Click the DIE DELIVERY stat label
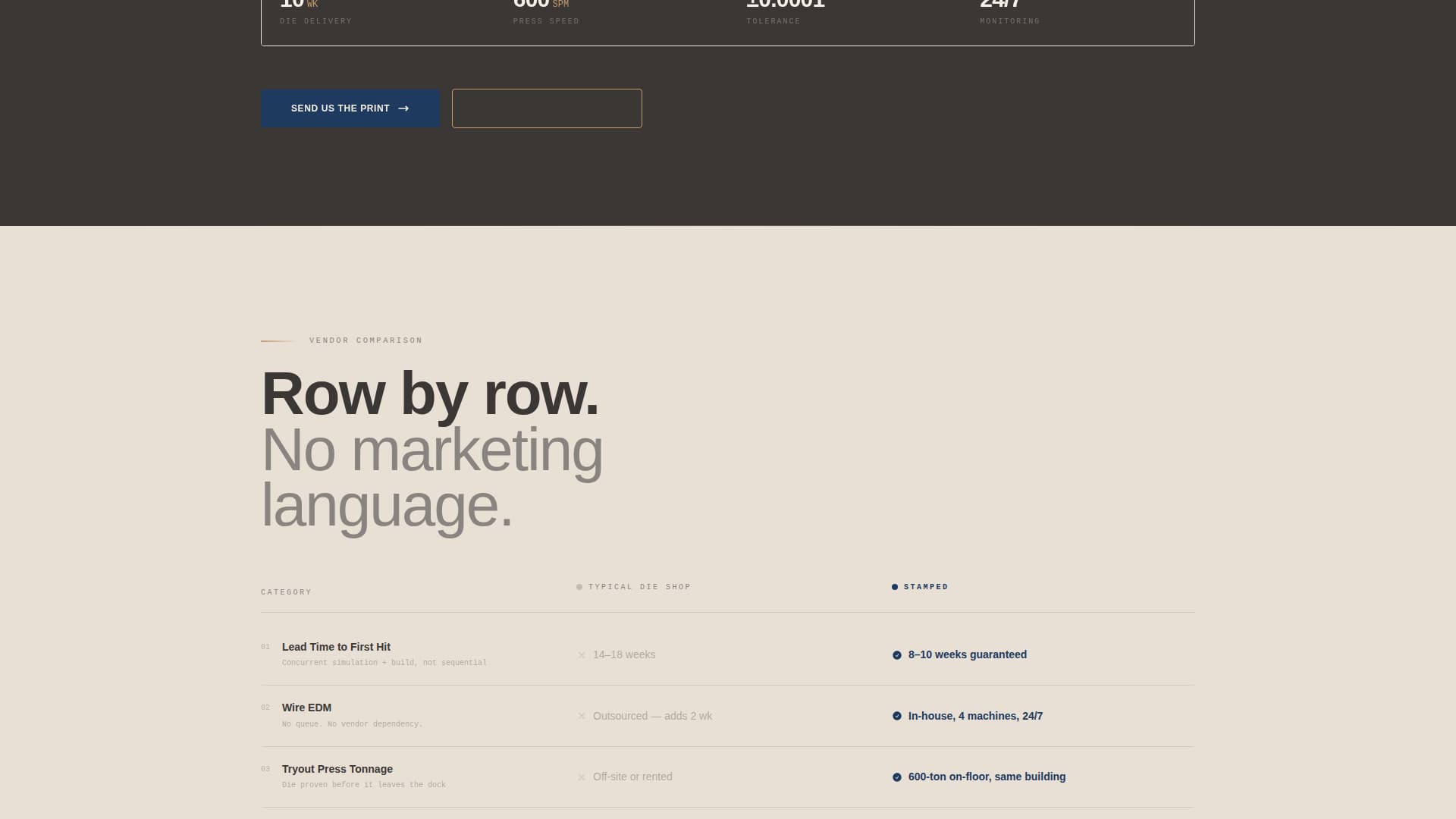Screen dimensions: 1456x819 [x=315, y=21]
